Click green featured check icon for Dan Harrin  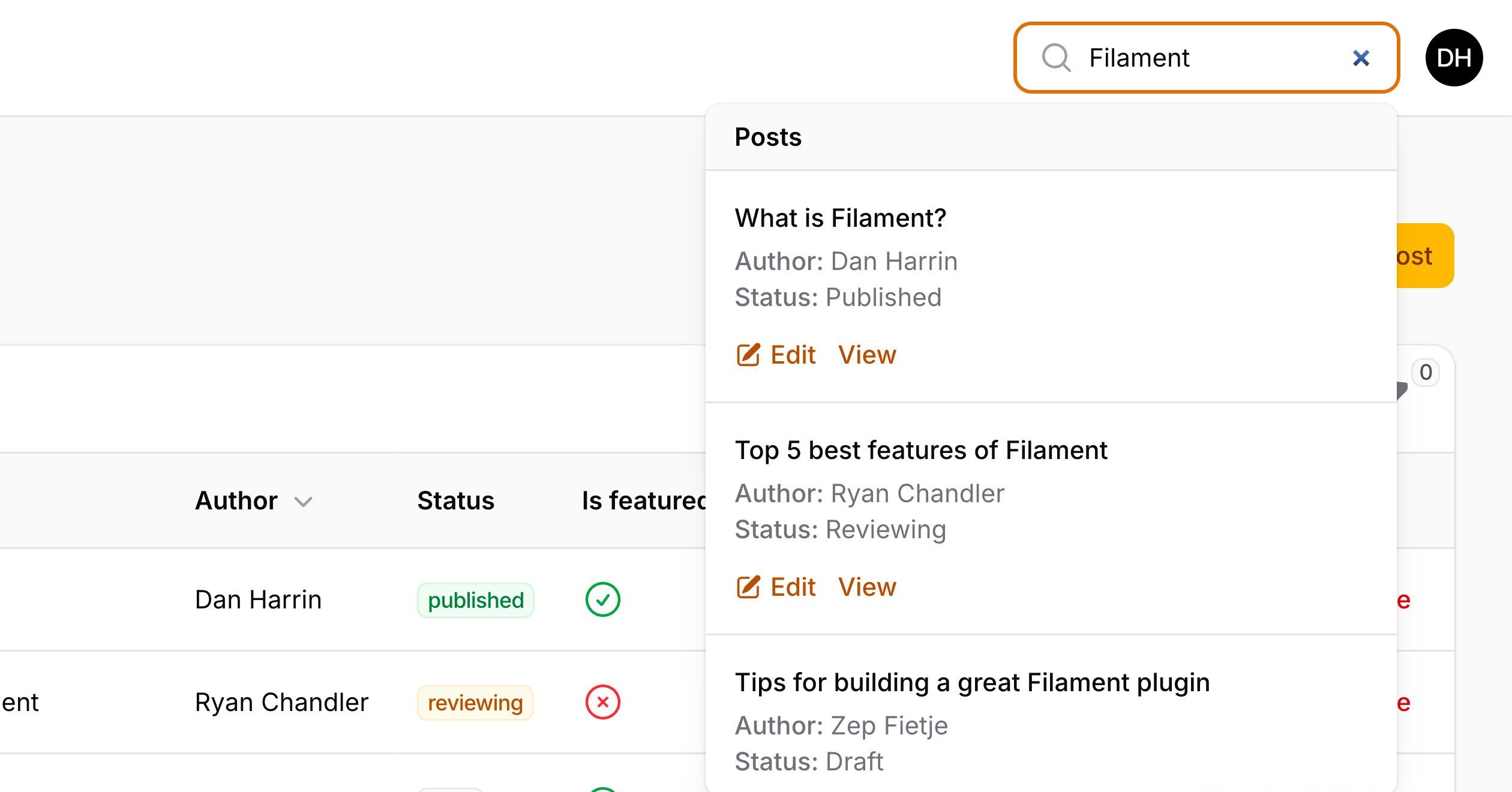tap(602, 599)
